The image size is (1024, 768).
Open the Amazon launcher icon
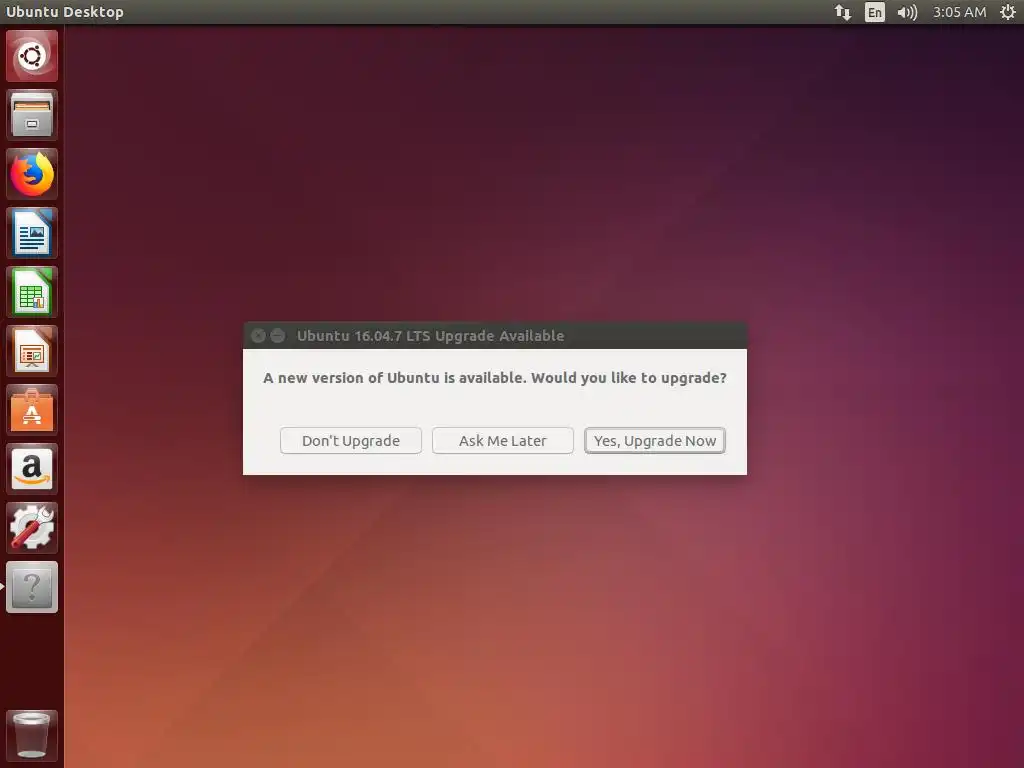tap(31, 469)
